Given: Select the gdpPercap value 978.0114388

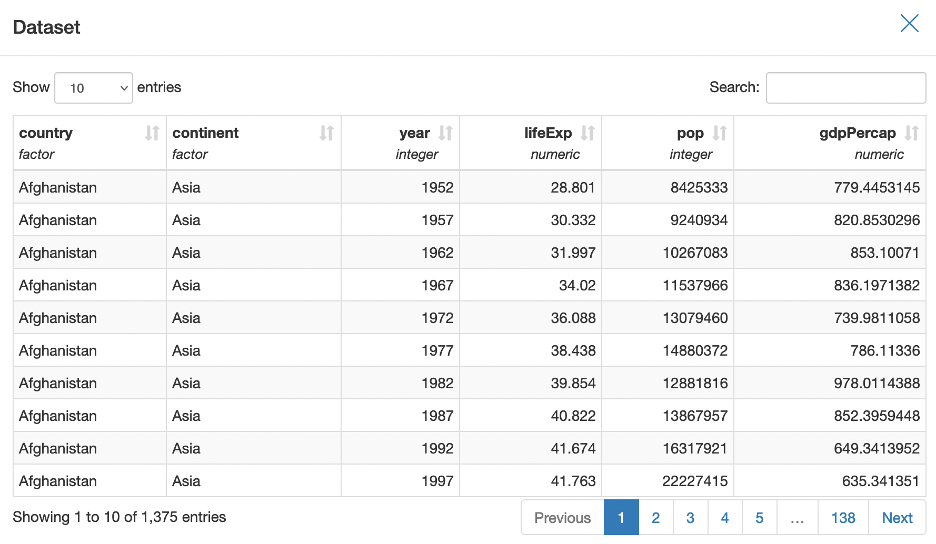Looking at the screenshot, I should click(x=876, y=383).
